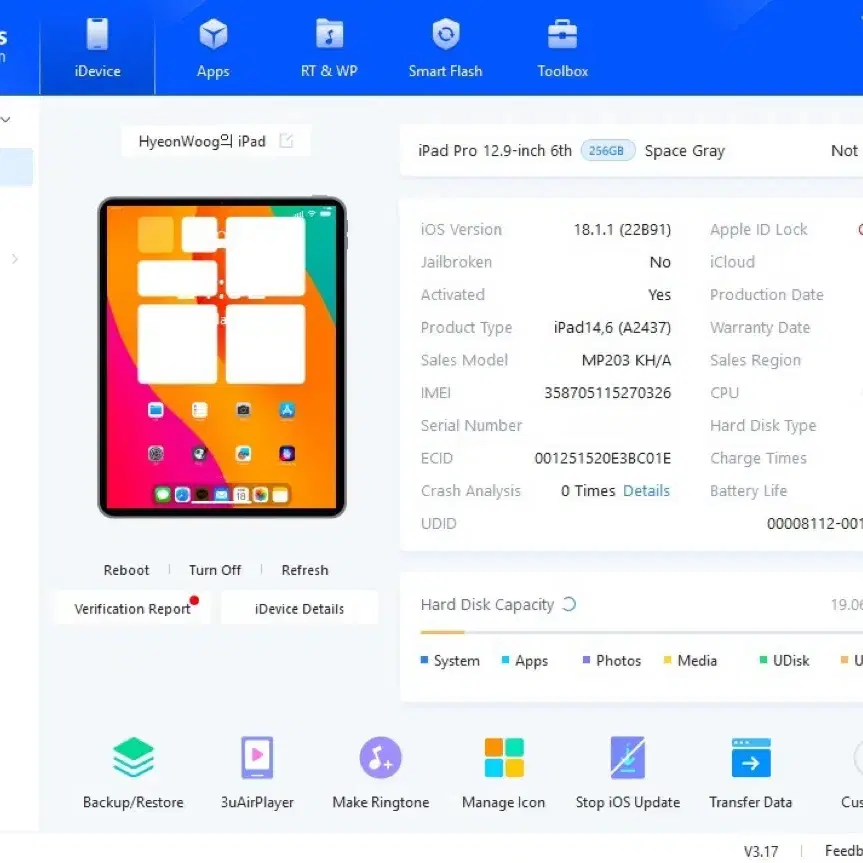This screenshot has width=863, height=863.
Task: Switch to the Apps tab
Action: [213, 48]
